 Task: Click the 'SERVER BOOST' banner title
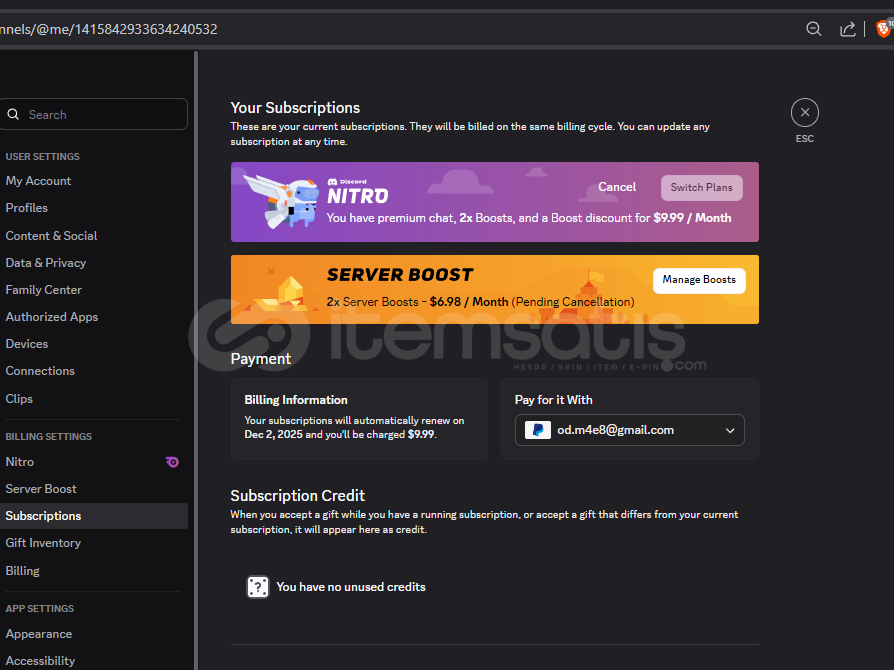(x=400, y=275)
